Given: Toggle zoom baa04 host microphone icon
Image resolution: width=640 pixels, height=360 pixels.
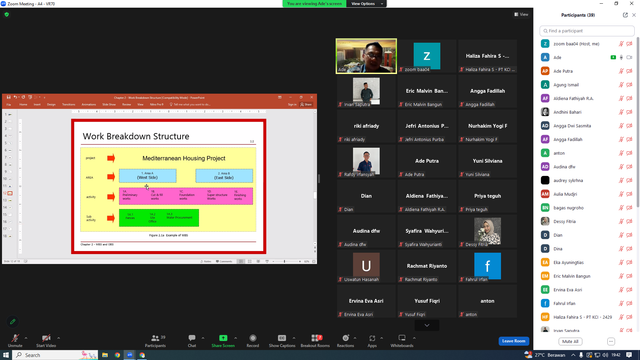Looking at the screenshot, I should (x=621, y=44).
